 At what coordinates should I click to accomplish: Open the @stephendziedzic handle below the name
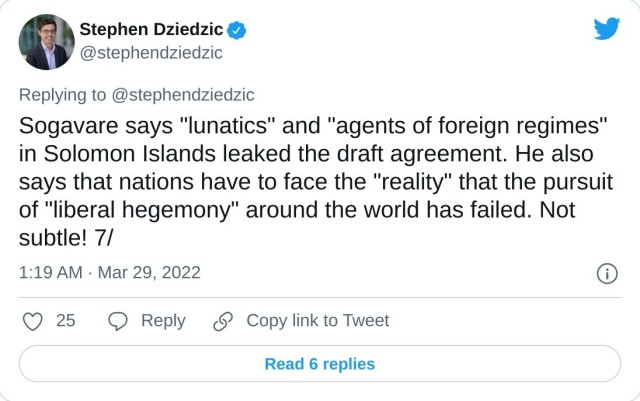(150, 53)
